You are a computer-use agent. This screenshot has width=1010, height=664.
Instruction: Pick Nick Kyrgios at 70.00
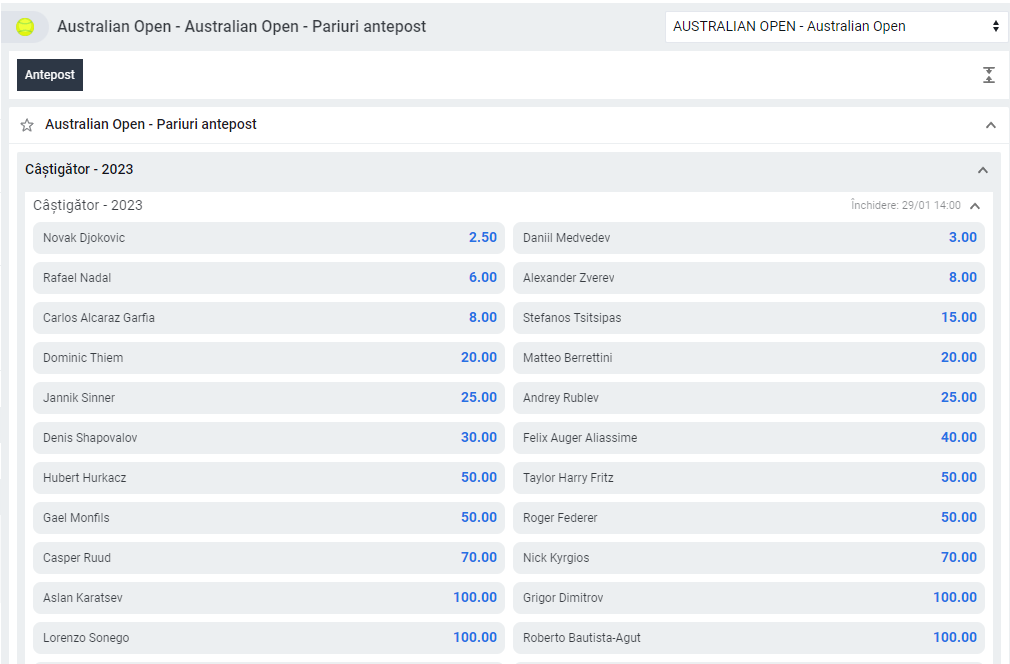pyautogui.click(x=748, y=557)
